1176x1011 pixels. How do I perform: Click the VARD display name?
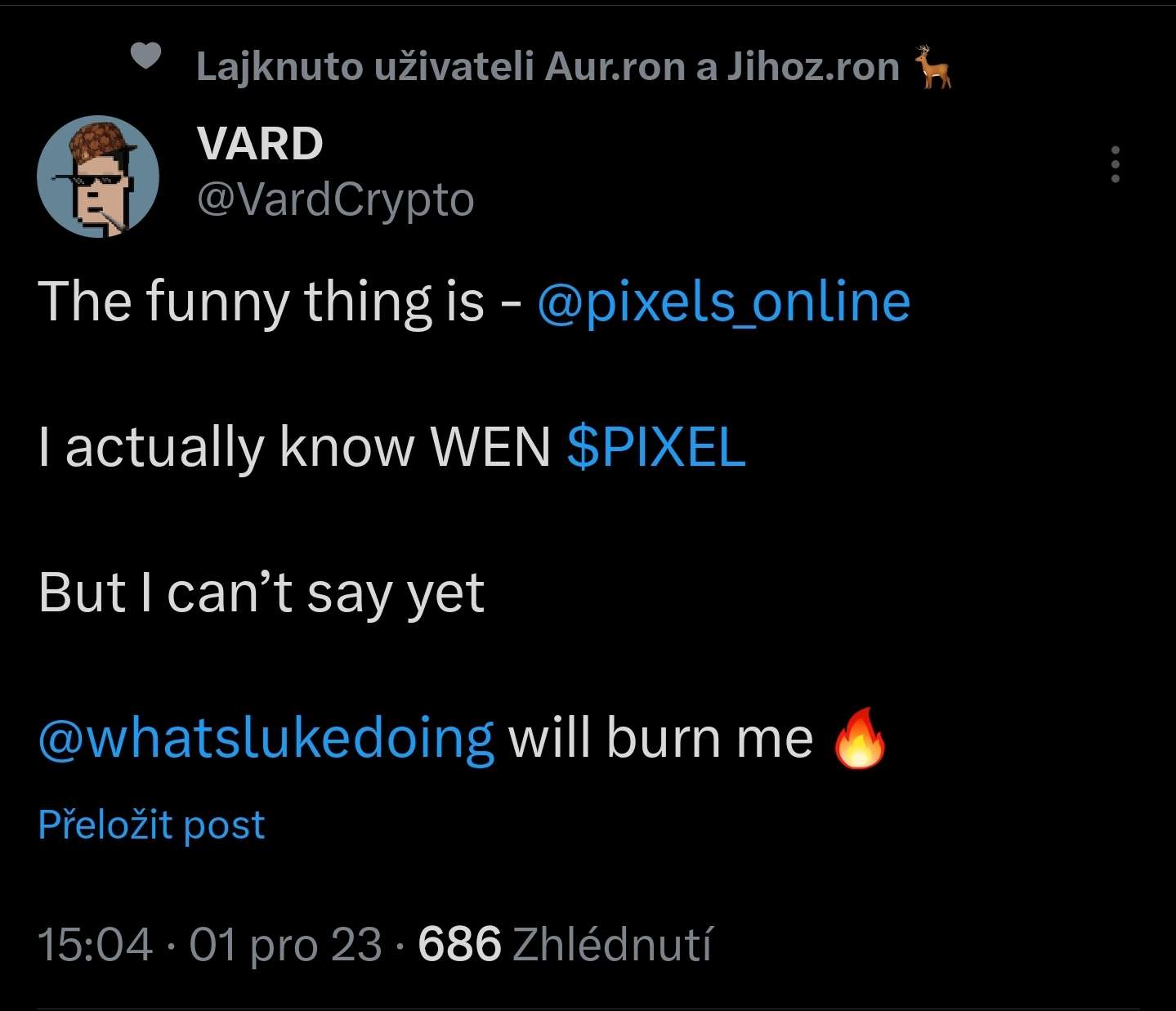[260, 144]
